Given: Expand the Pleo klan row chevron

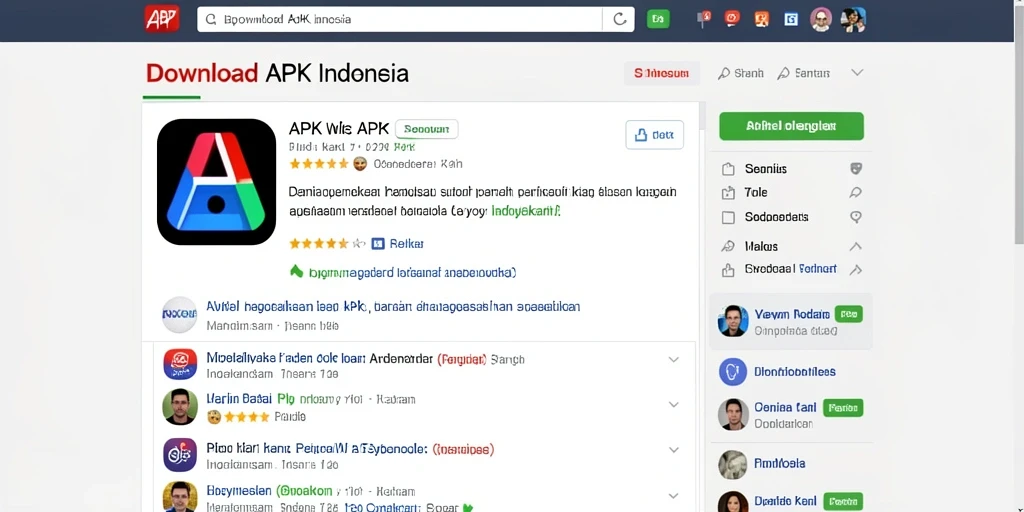Looking at the screenshot, I should (673, 449).
